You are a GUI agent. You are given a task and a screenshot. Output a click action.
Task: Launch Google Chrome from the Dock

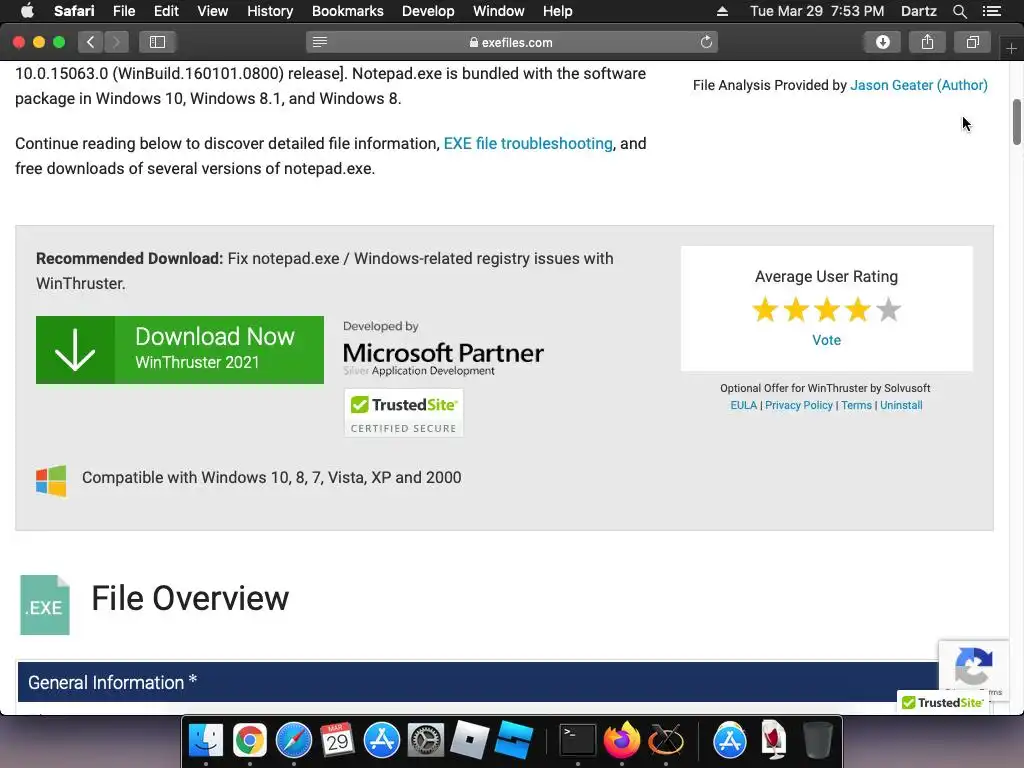(x=250, y=741)
